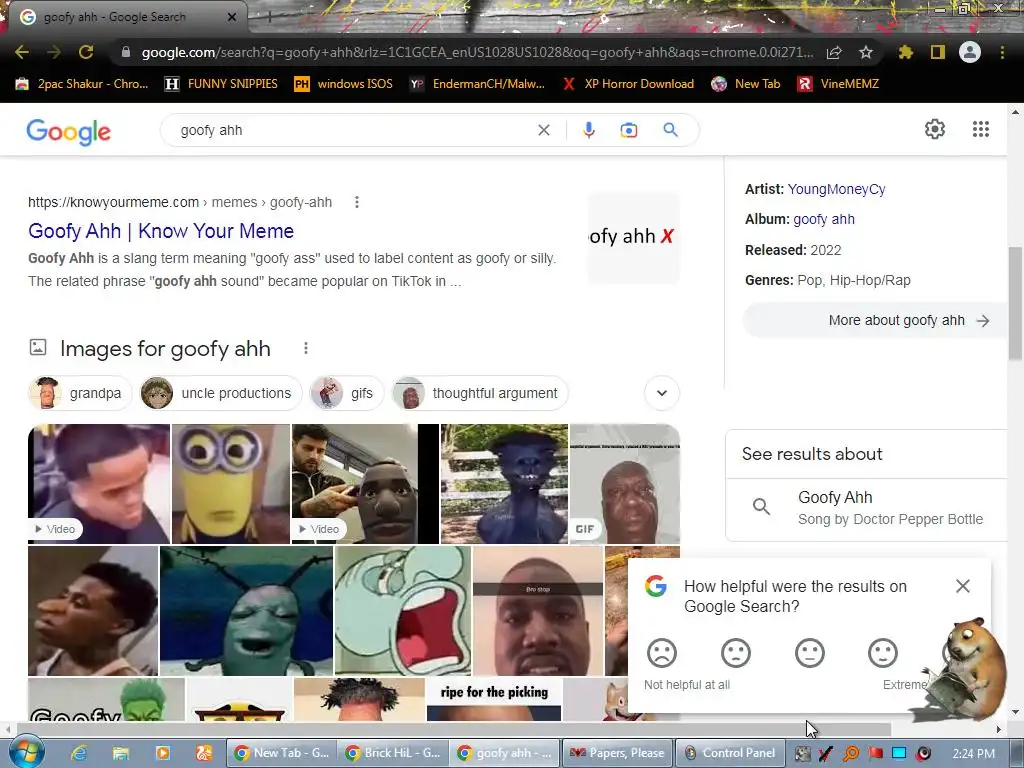This screenshot has width=1024, height=768.
Task: Open 2pac Shakur bookmark
Action: coord(82,84)
